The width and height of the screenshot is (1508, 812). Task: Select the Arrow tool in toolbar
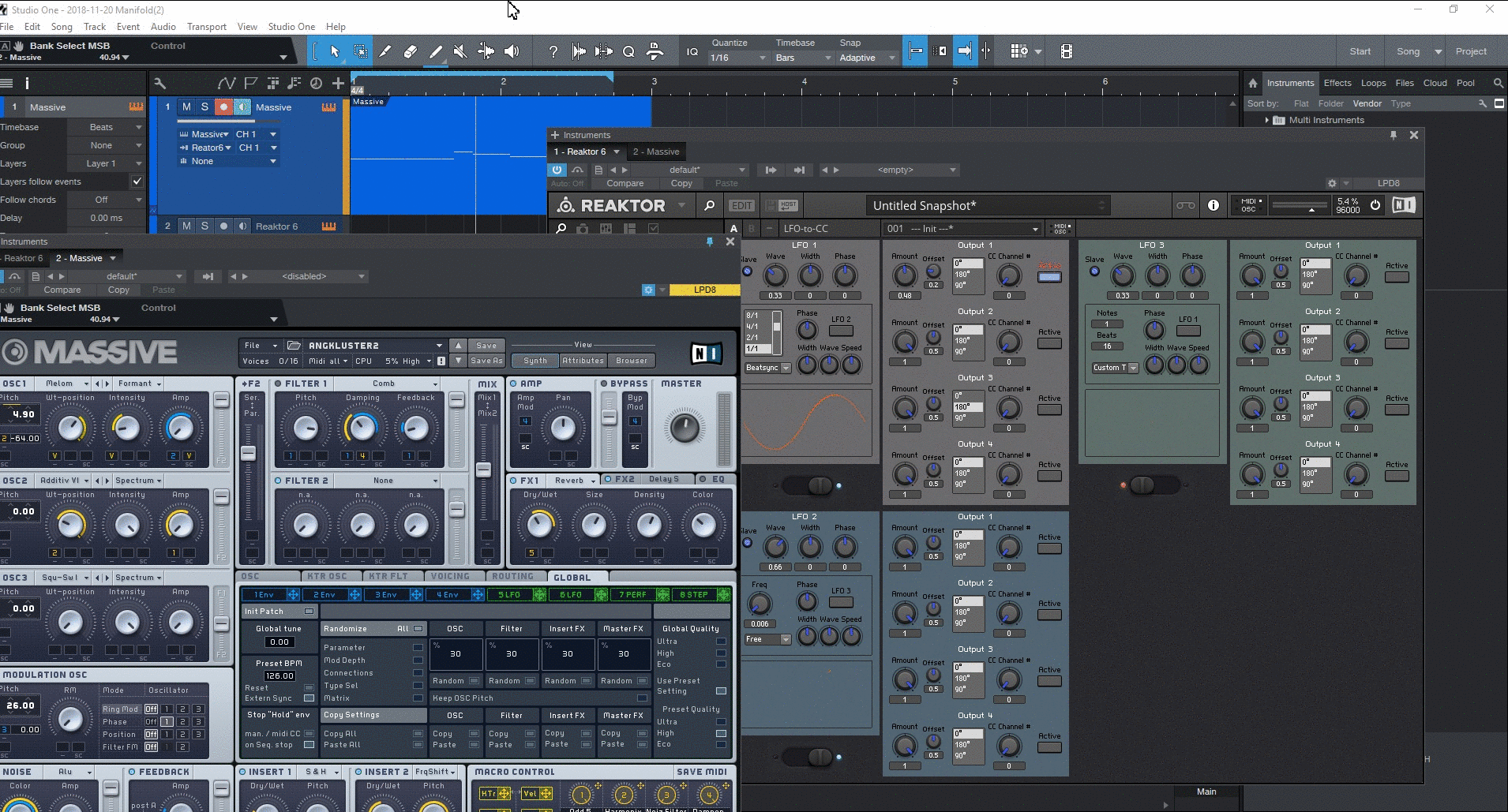pos(335,51)
